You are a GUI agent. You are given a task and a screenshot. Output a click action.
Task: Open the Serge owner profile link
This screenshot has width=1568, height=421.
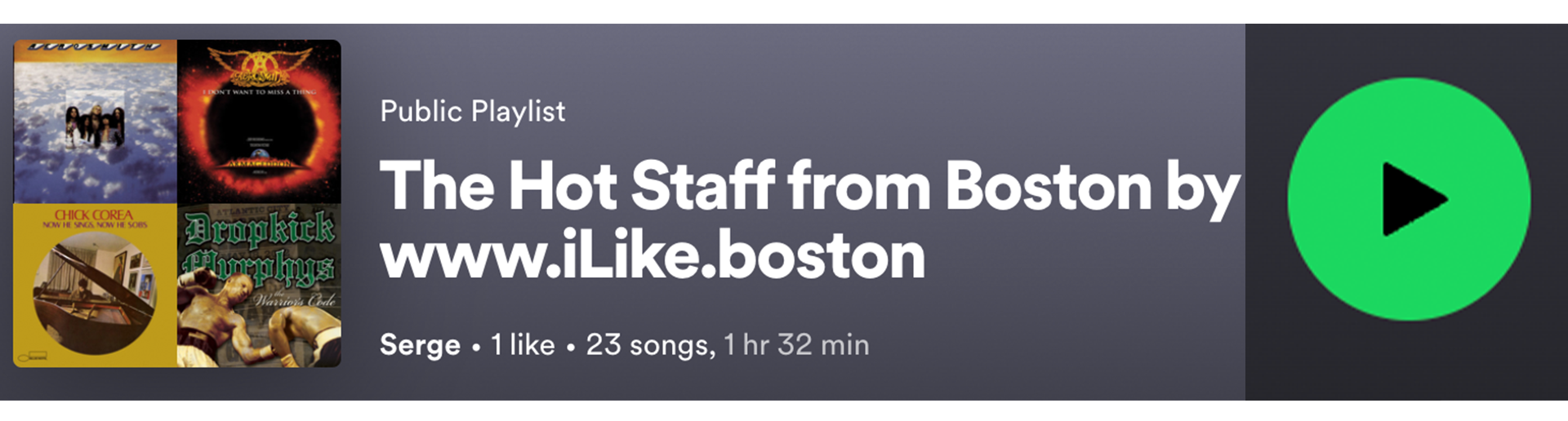pos(420,345)
